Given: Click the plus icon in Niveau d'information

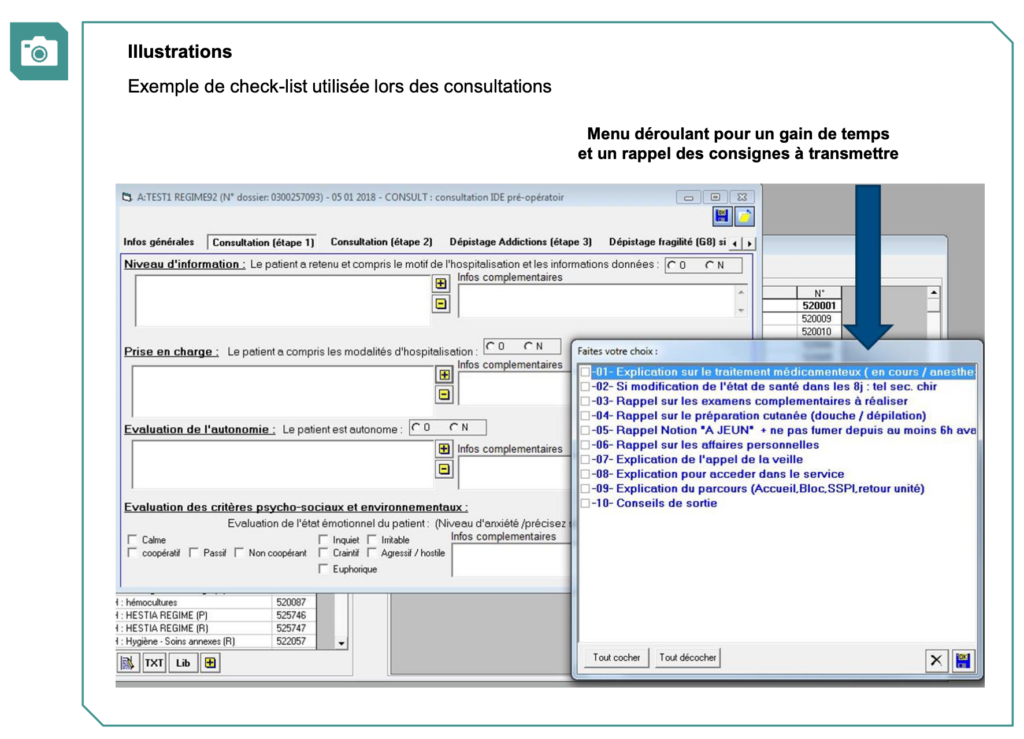Looking at the screenshot, I should pyautogui.click(x=441, y=284).
